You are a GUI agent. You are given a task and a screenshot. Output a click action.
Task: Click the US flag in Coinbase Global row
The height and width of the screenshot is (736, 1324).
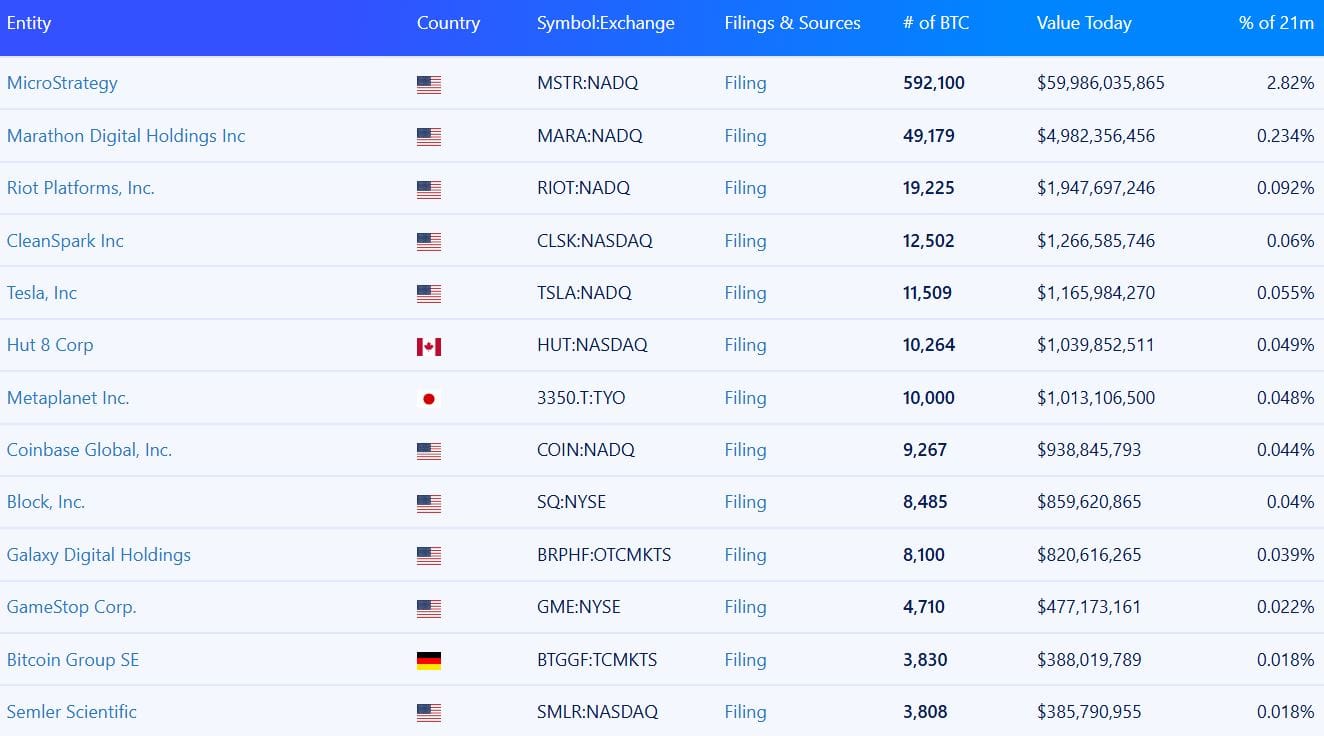click(429, 451)
